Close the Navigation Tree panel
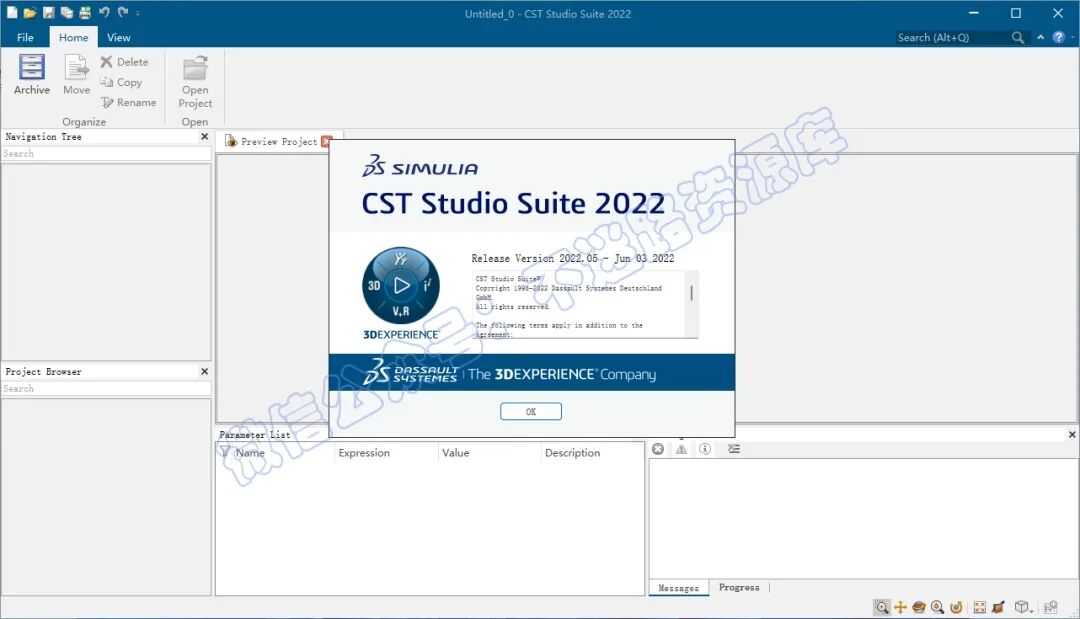Screen dimensions: 1080x619 (205, 136)
